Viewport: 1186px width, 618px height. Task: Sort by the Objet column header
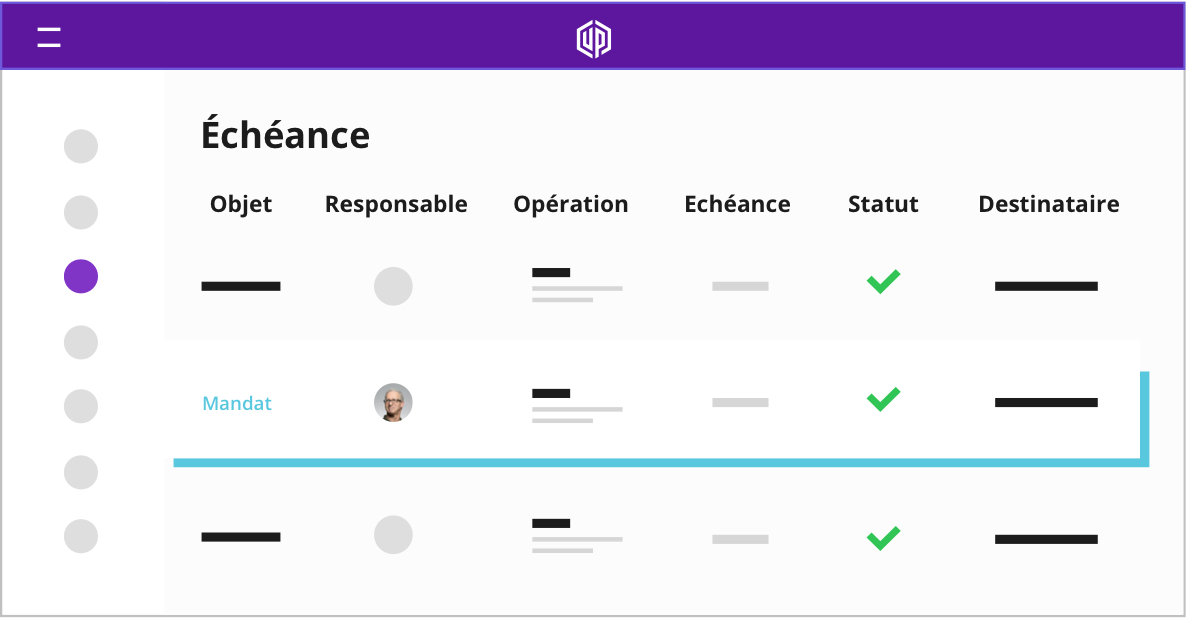pos(241,204)
